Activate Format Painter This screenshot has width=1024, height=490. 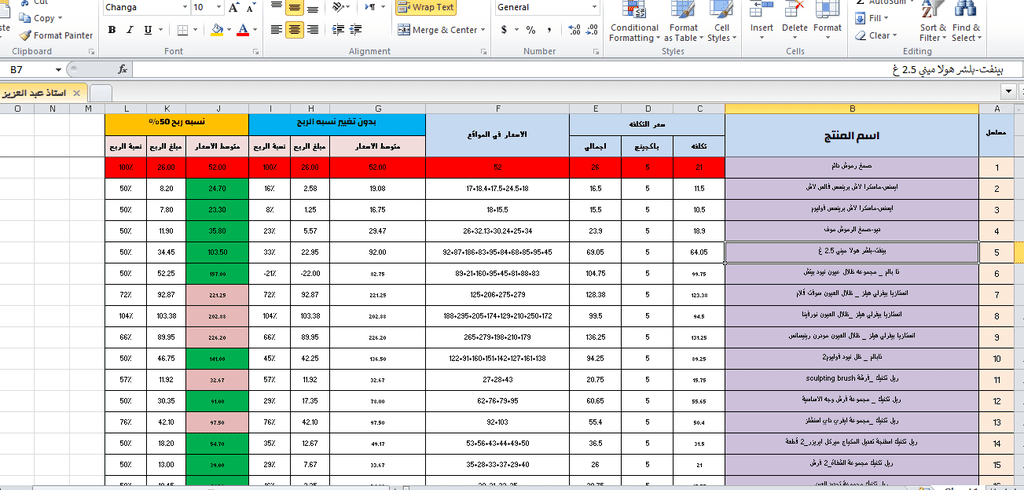(56, 35)
